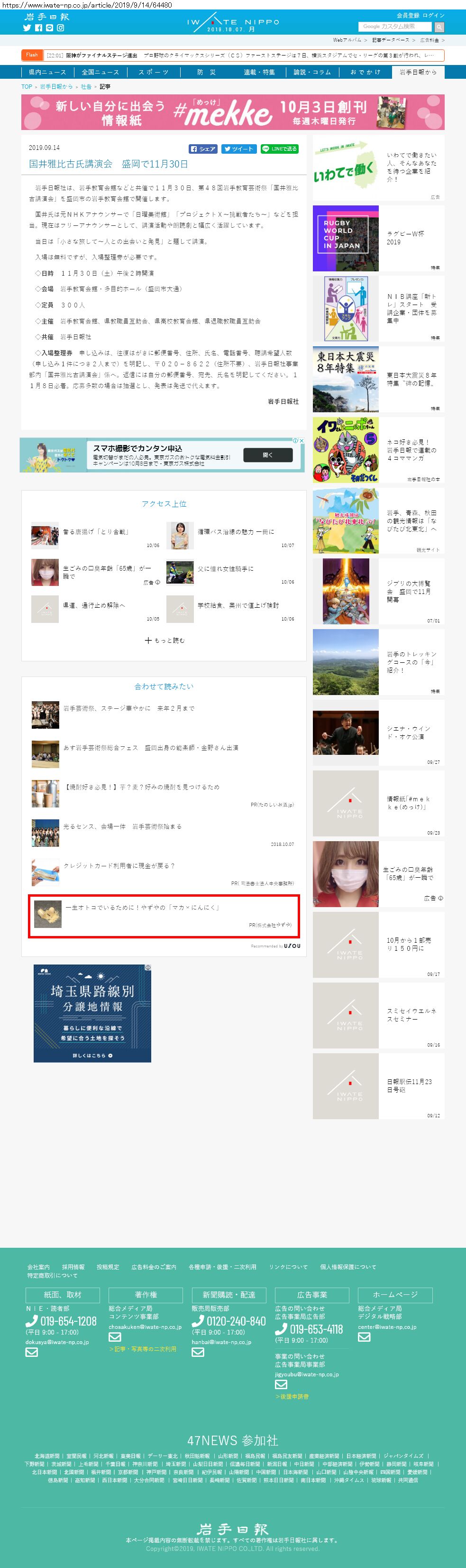
Task: Share the article via the Facebook シェア button
Action: click(203, 148)
